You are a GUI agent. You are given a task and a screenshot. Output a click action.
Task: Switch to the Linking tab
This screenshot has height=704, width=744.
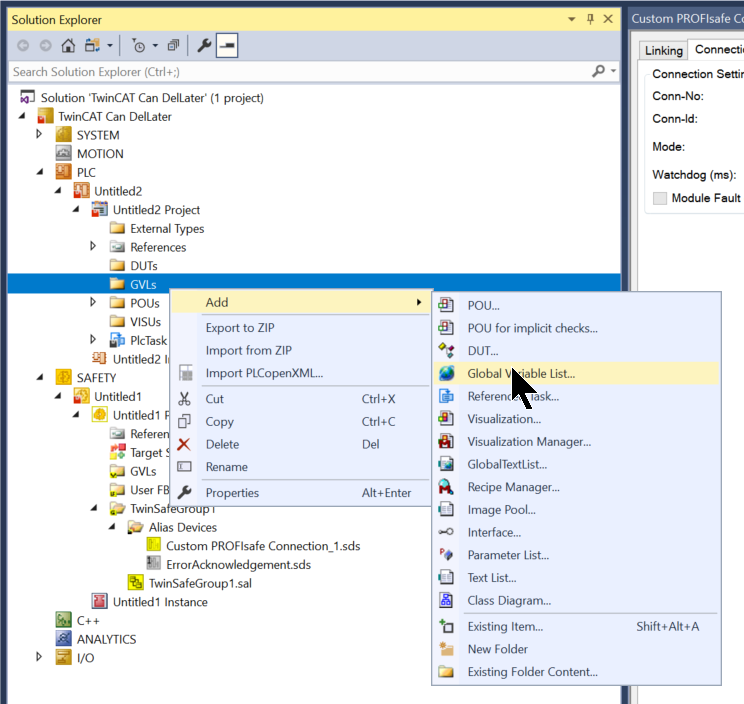[663, 50]
